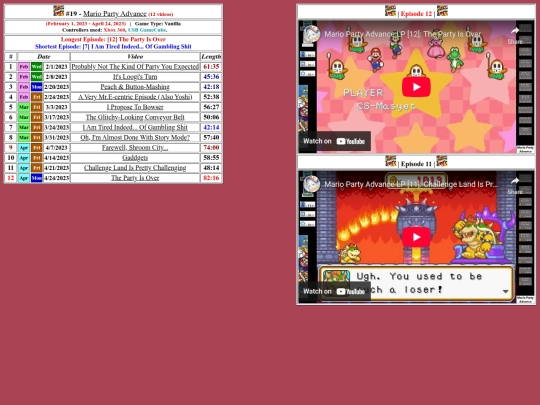Click the date 4/24/2023 cell
The image size is (540, 405).
click(56, 178)
